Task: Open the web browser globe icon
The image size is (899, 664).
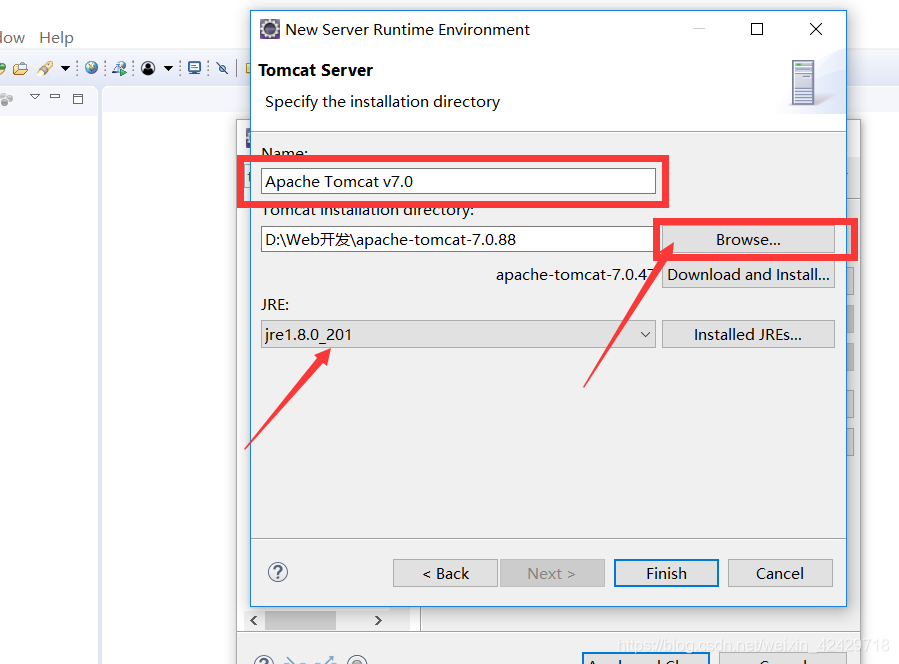Action: point(91,68)
